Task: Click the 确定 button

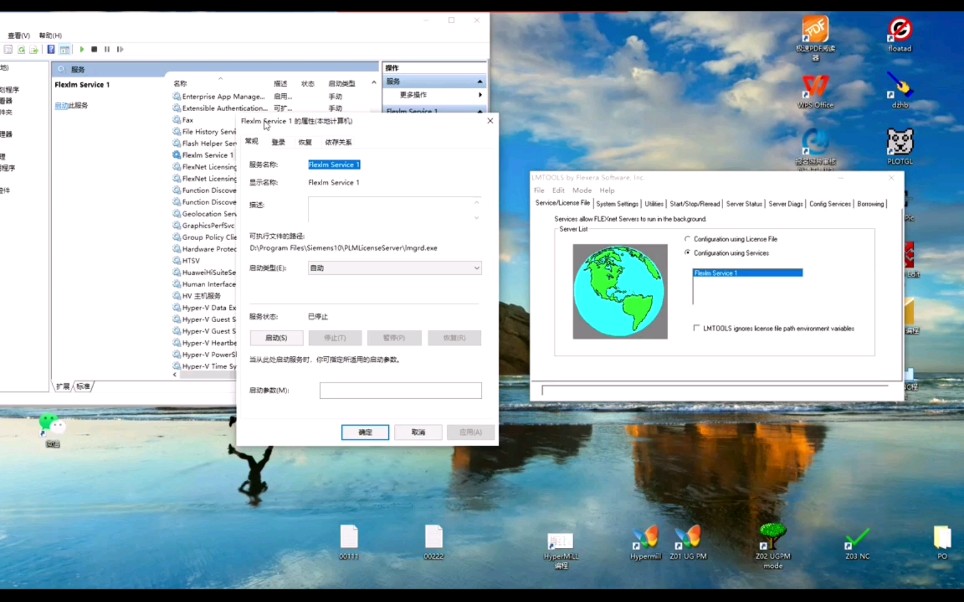Action: pyautogui.click(x=365, y=432)
